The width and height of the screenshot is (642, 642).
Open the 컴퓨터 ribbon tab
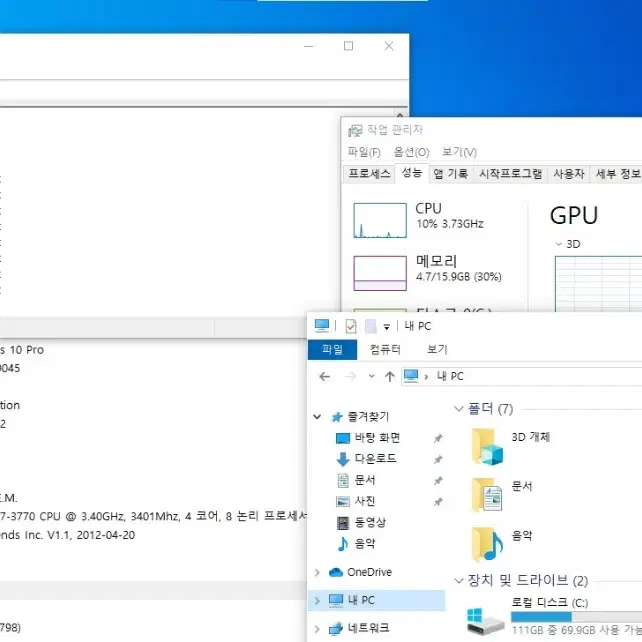[x=385, y=350]
